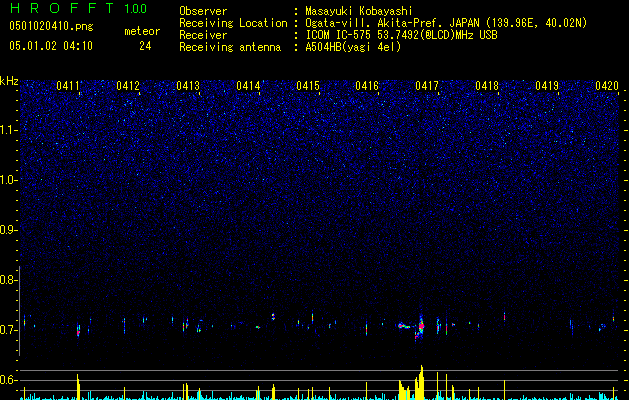
Task: Click the HROFFT title text
Action: point(63,8)
